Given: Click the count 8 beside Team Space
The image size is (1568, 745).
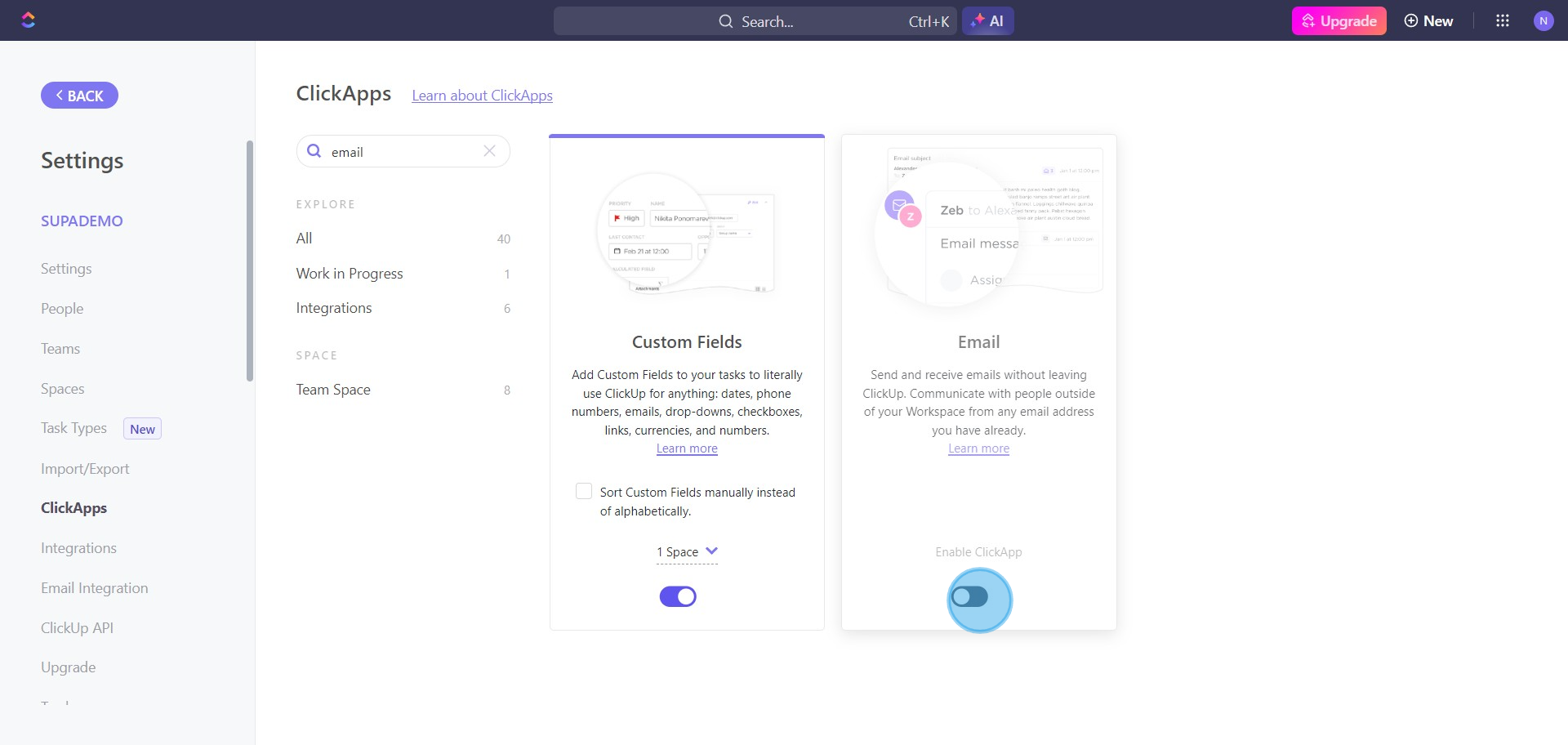Looking at the screenshot, I should coord(507,390).
